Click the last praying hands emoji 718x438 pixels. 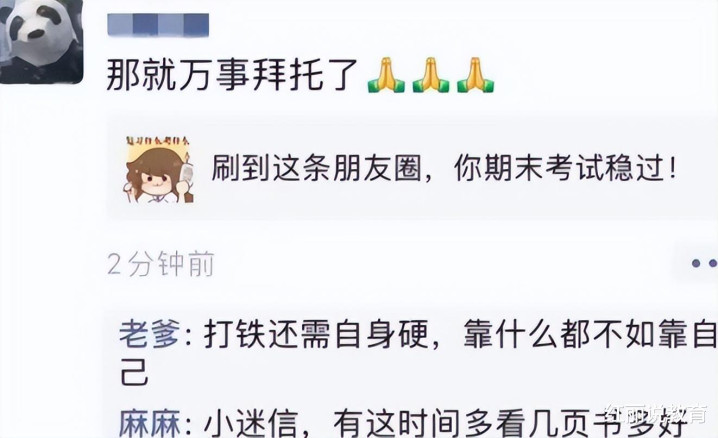point(475,75)
